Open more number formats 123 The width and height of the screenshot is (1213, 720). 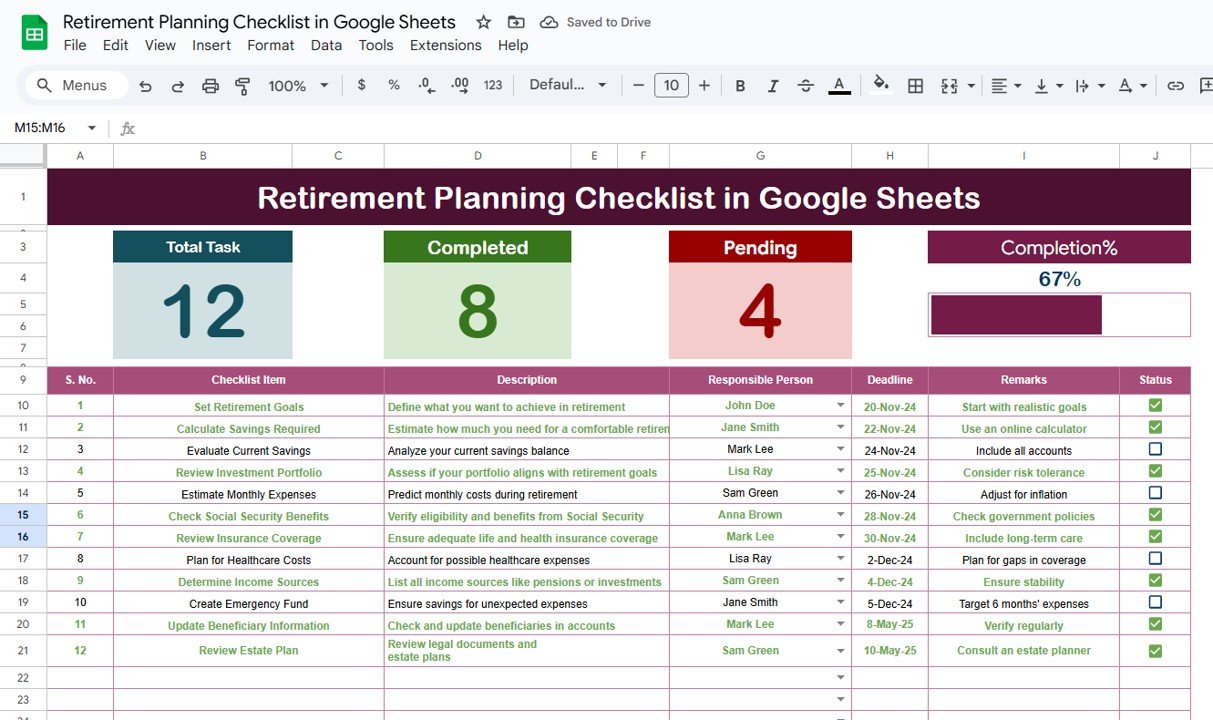[x=493, y=85]
